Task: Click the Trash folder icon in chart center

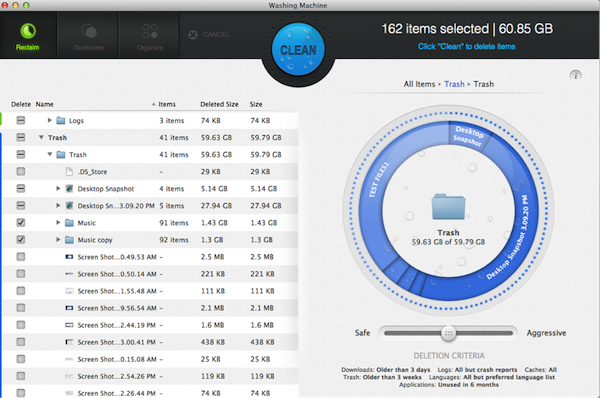Action: click(448, 207)
